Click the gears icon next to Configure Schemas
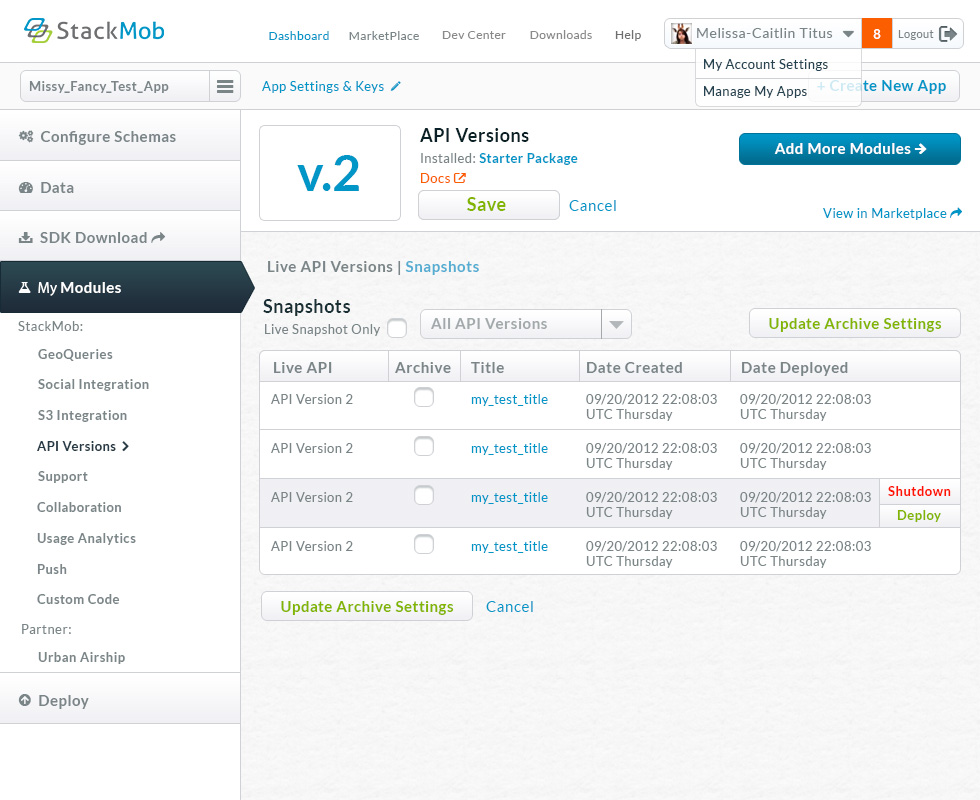980x800 pixels. pyautogui.click(x=26, y=136)
